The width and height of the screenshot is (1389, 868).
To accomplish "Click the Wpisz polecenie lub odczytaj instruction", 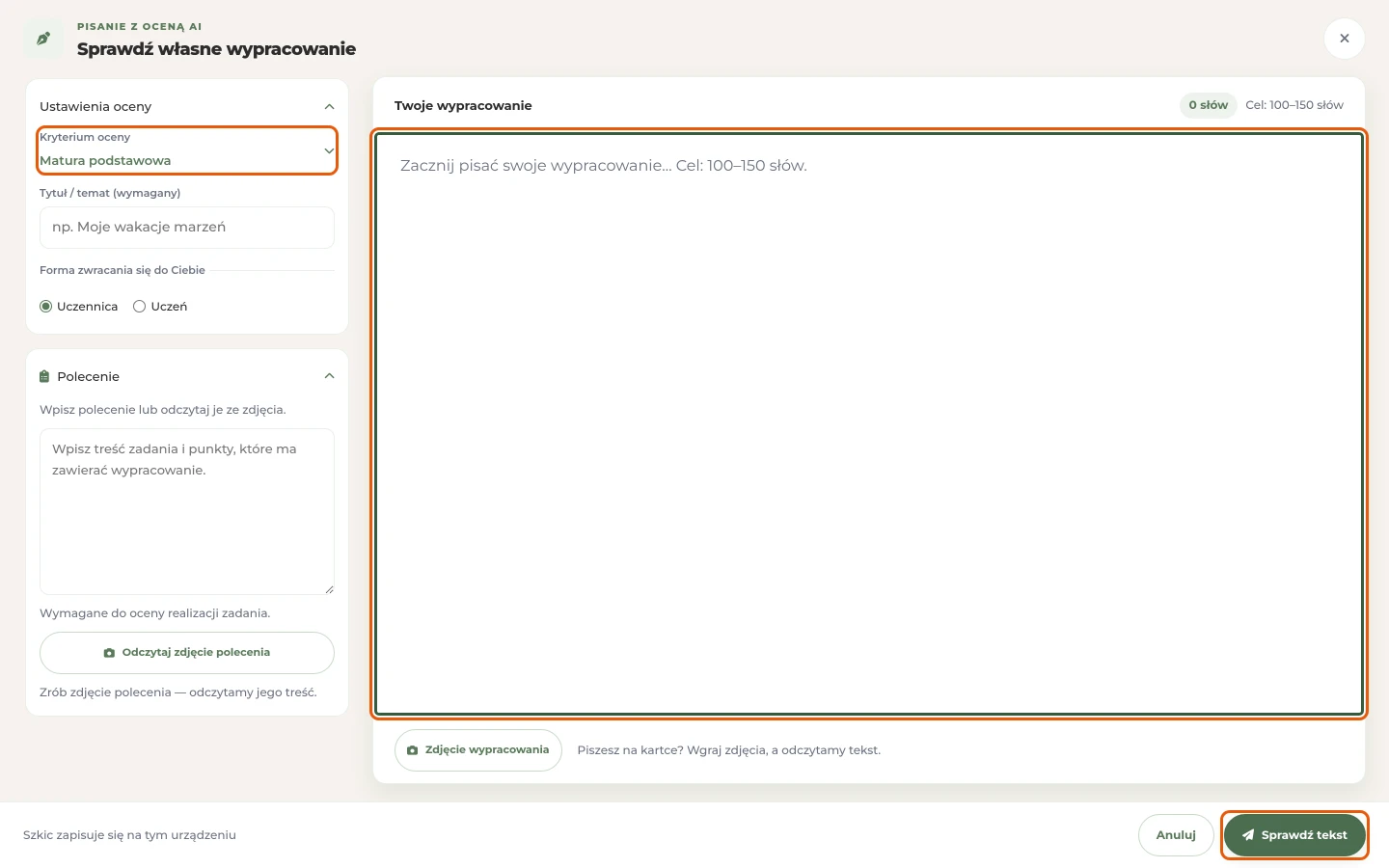I will pos(163,410).
